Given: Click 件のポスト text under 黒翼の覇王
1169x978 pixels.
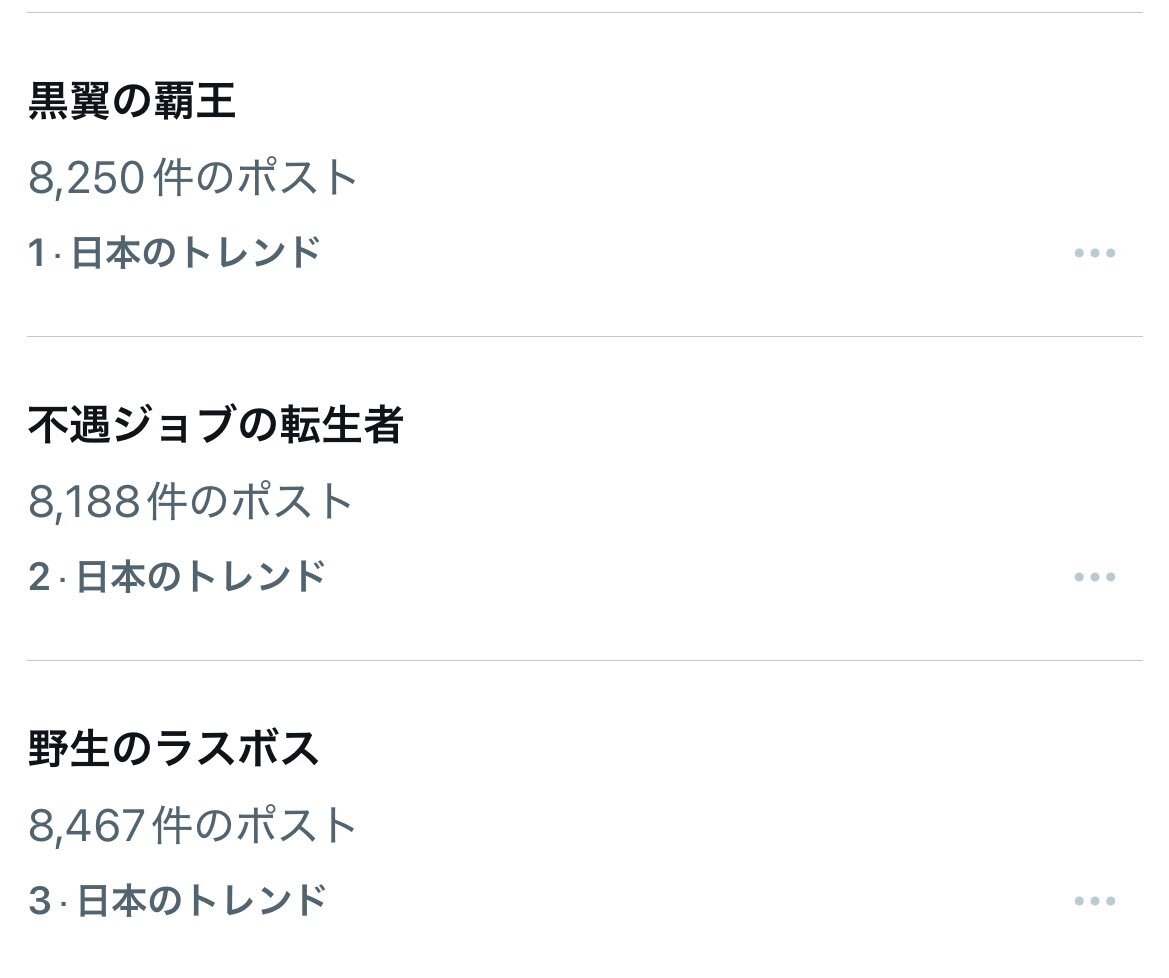Looking at the screenshot, I should tap(256, 179).
